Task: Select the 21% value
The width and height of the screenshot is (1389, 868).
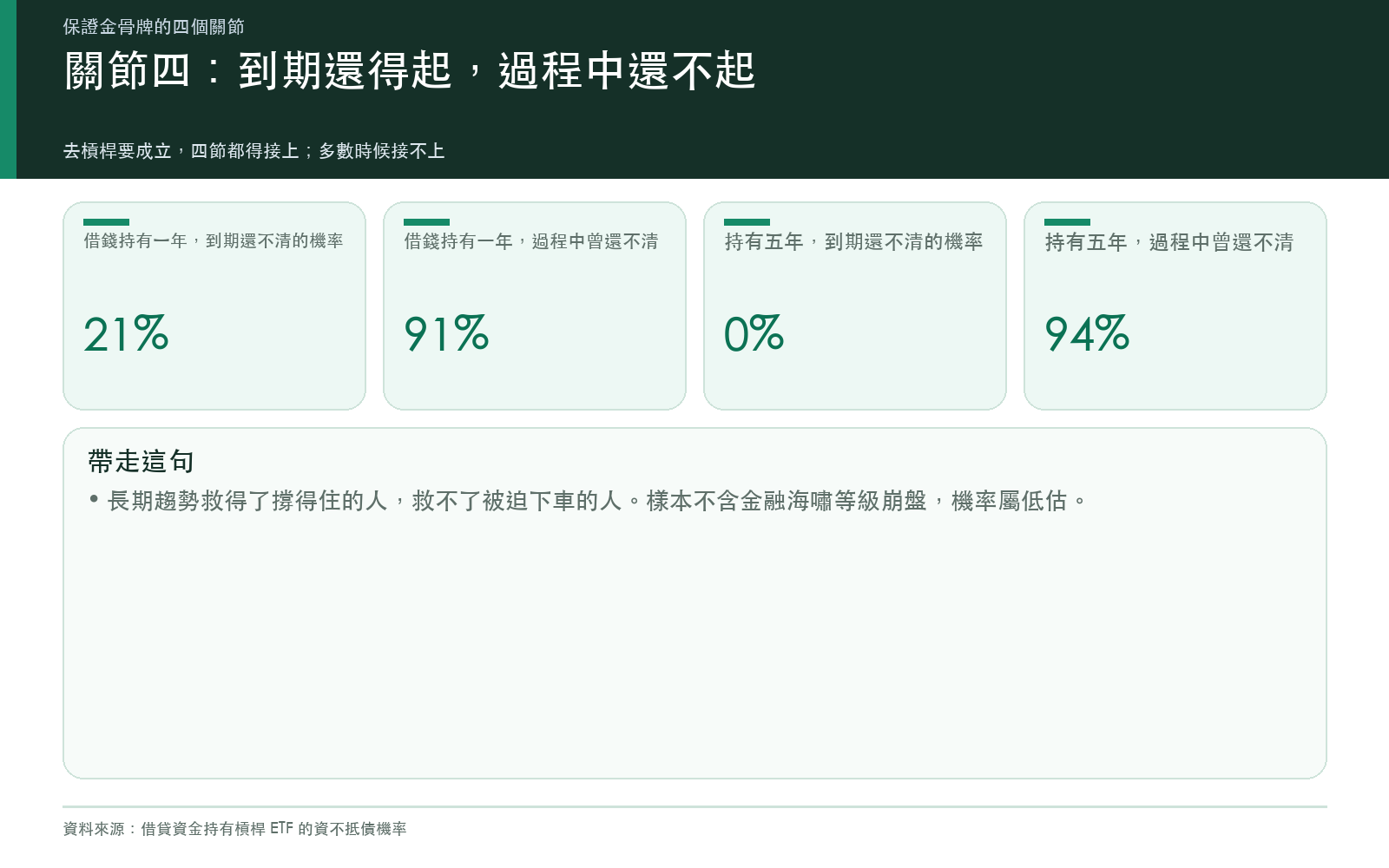Action: [126, 334]
